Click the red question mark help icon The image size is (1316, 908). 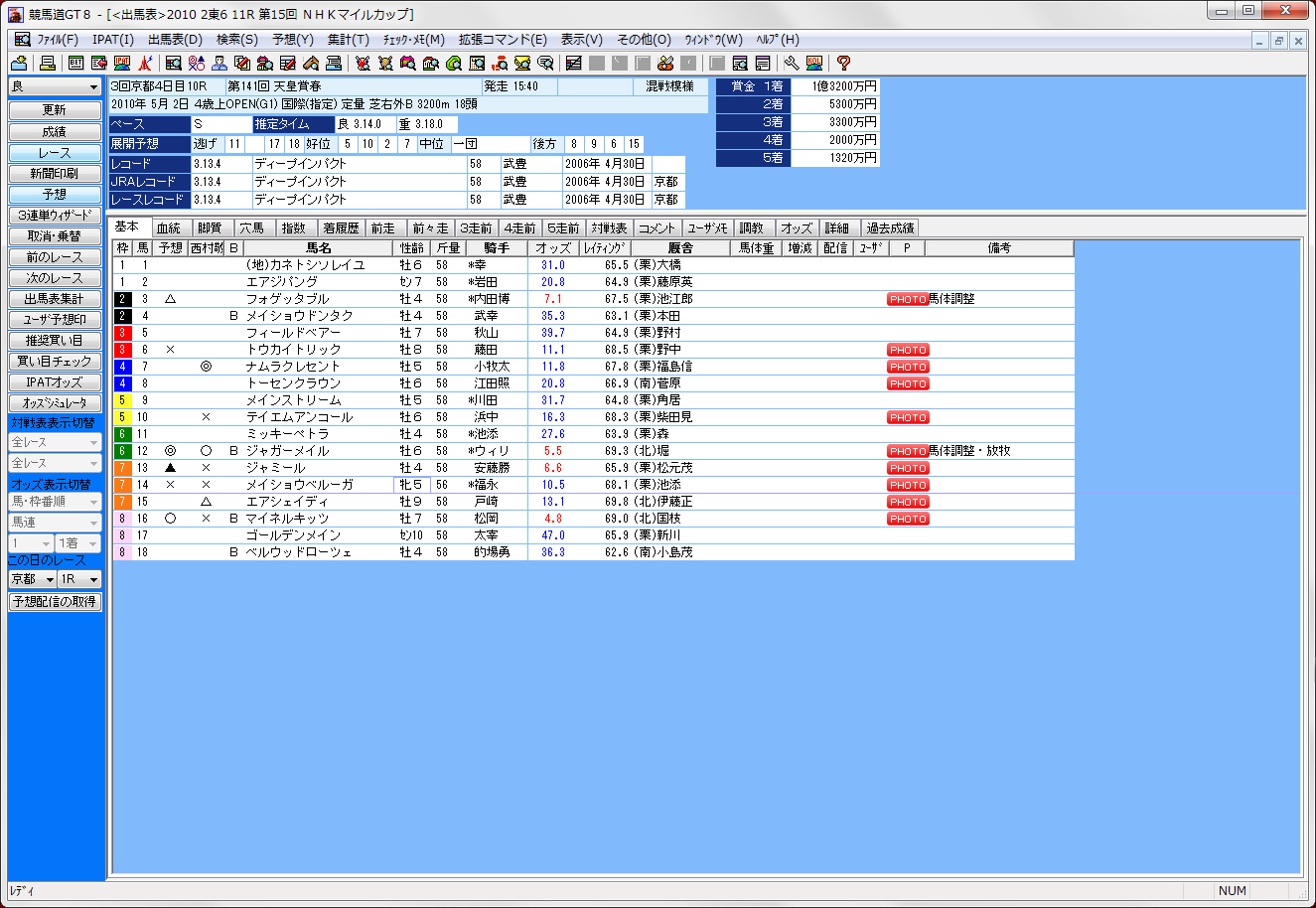842,64
